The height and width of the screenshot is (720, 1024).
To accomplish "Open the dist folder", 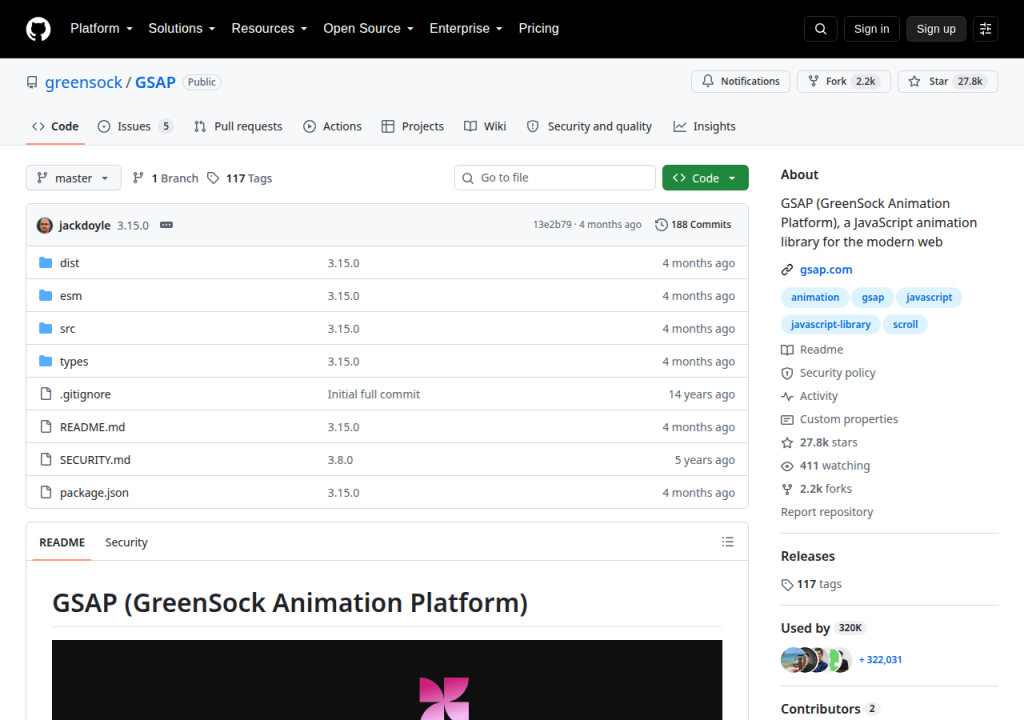I will [69, 263].
